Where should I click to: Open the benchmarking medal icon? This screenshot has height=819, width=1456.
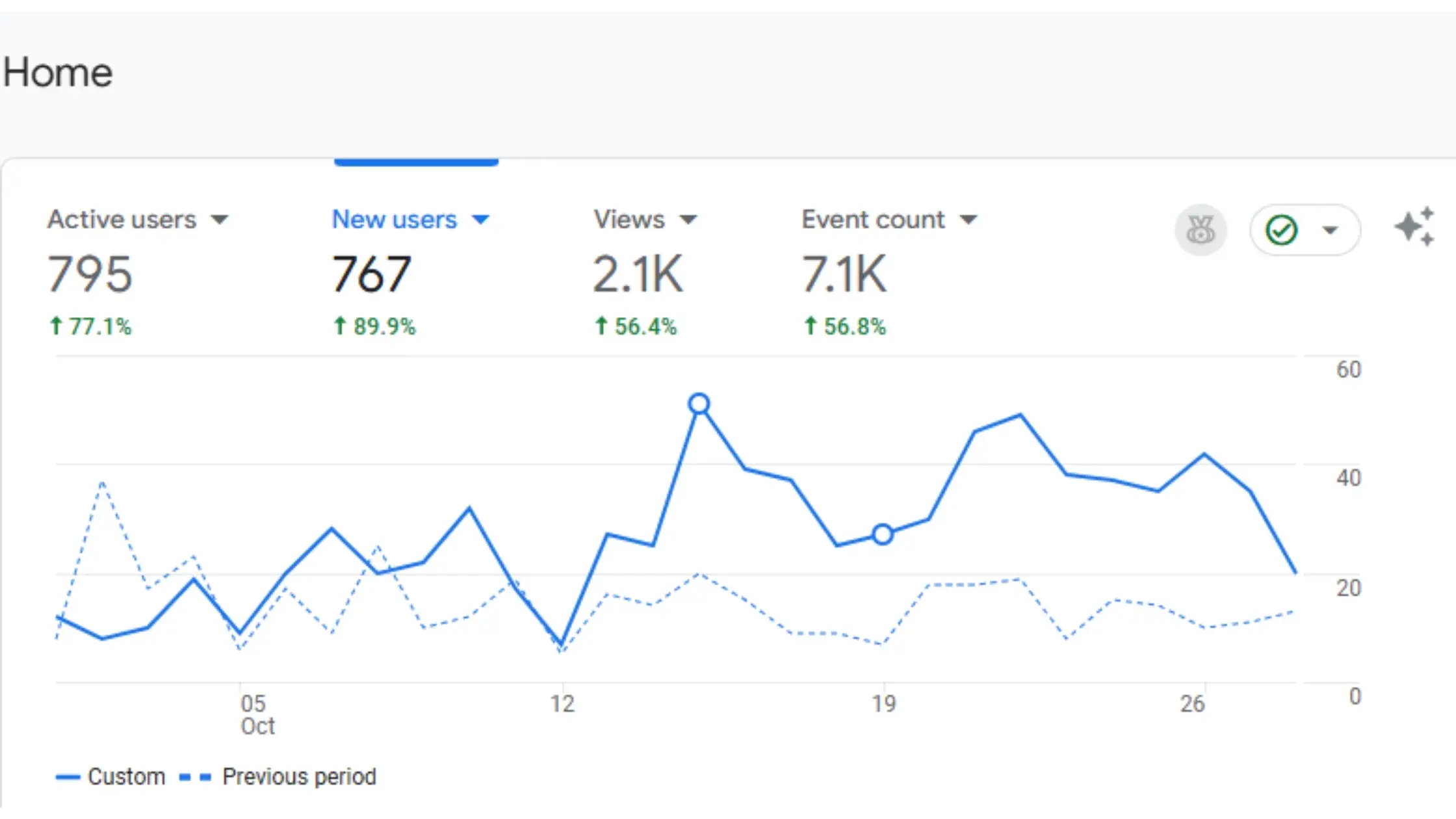pos(1201,229)
